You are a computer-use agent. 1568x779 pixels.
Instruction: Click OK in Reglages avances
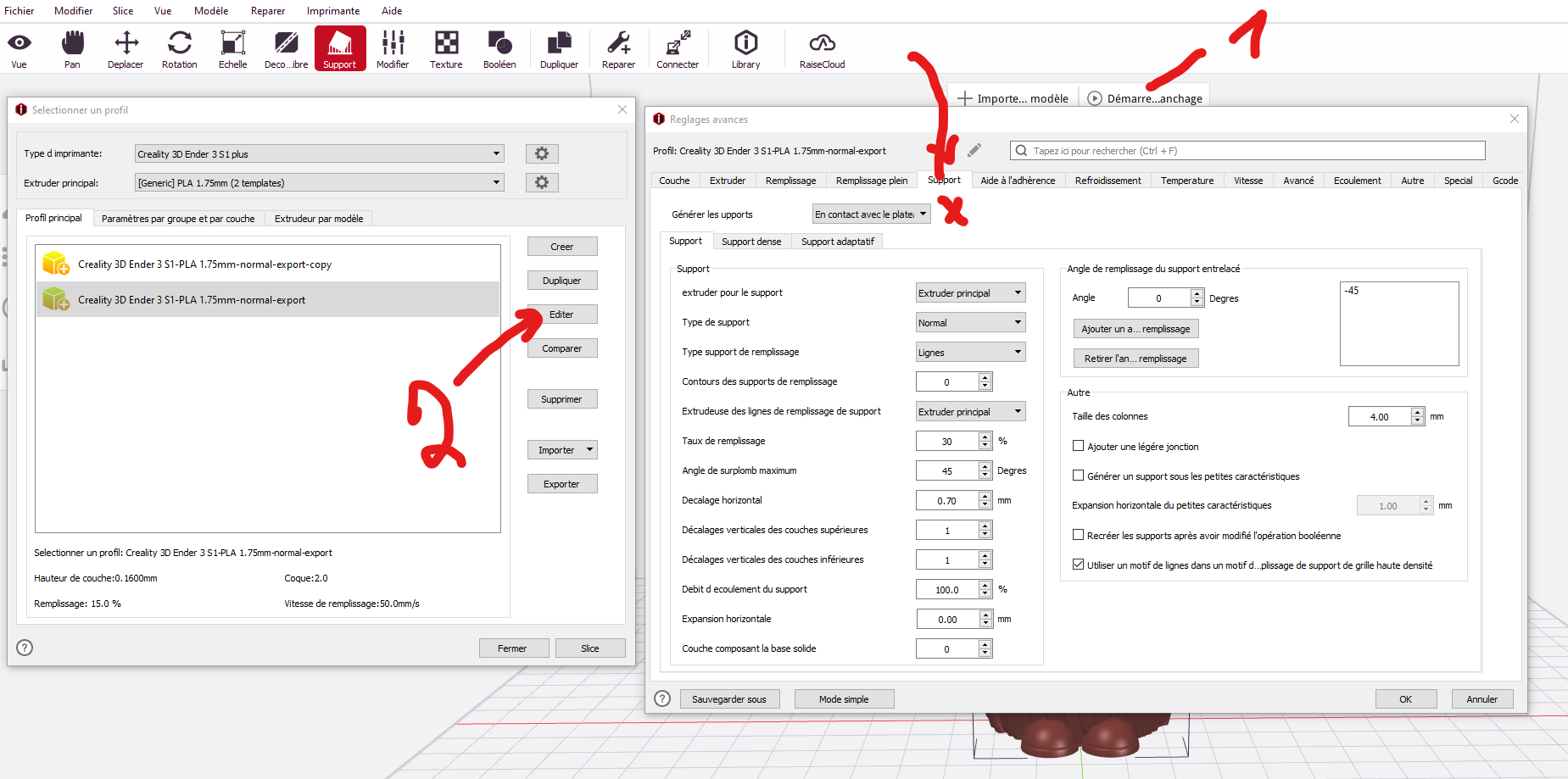click(x=1406, y=699)
